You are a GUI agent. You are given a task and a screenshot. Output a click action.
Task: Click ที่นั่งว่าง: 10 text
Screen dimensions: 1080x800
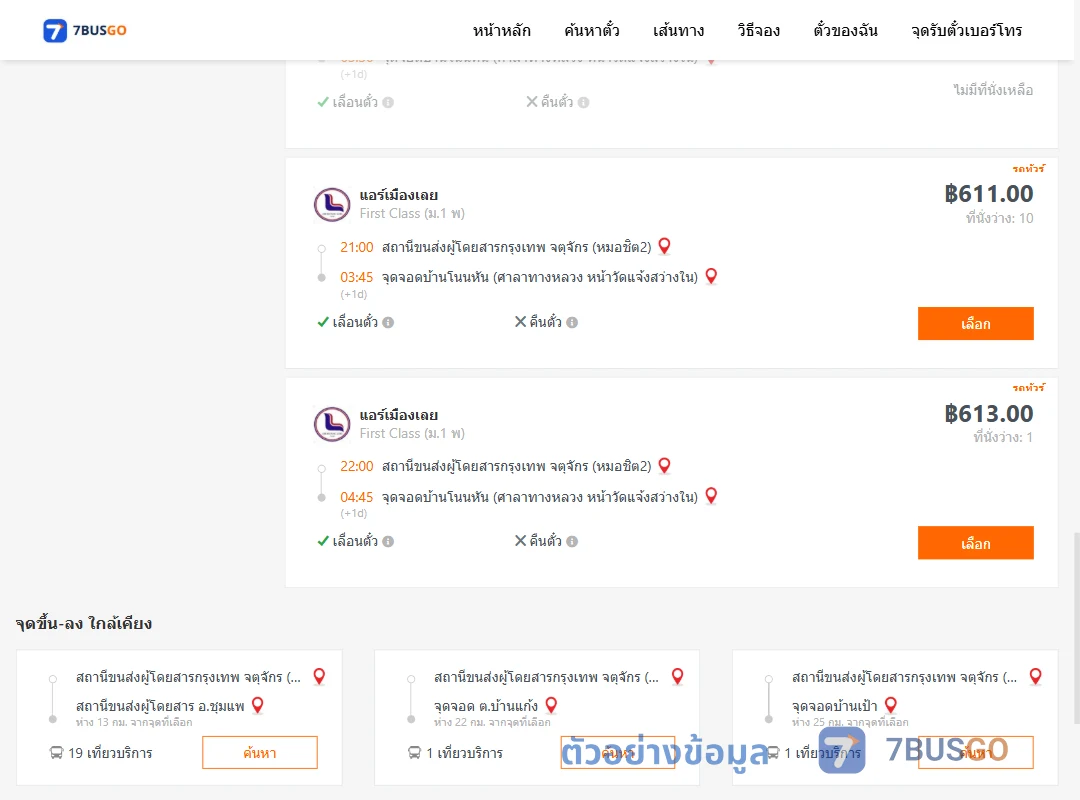(999, 218)
